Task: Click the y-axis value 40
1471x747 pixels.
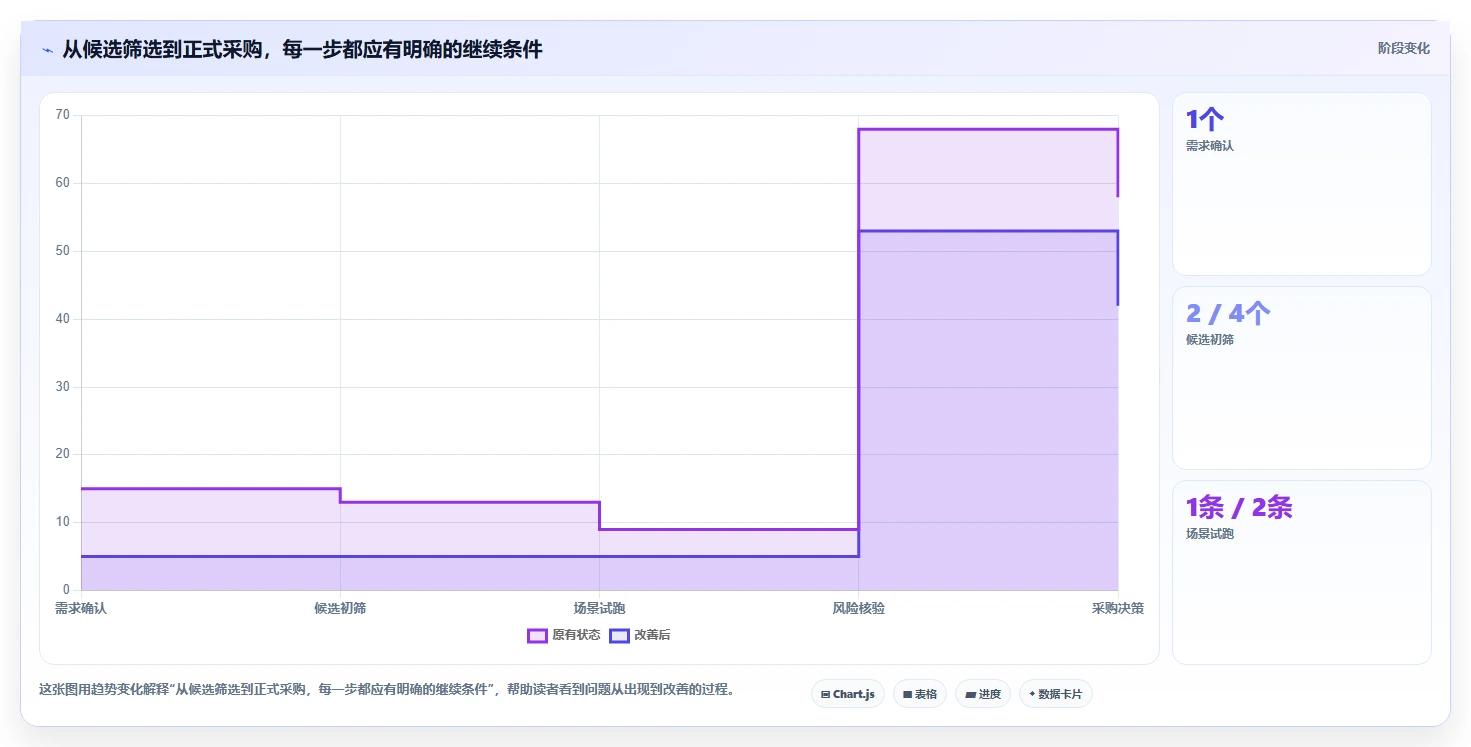Action: click(x=62, y=319)
